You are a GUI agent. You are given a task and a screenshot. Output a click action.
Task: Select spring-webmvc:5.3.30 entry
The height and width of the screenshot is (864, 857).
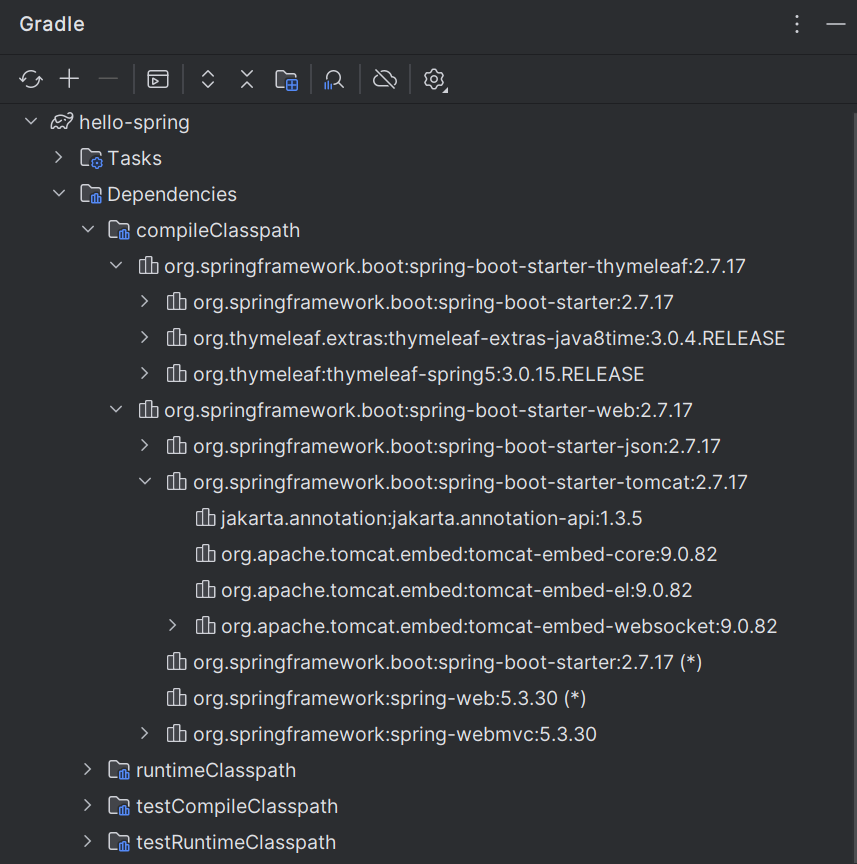pos(427,734)
